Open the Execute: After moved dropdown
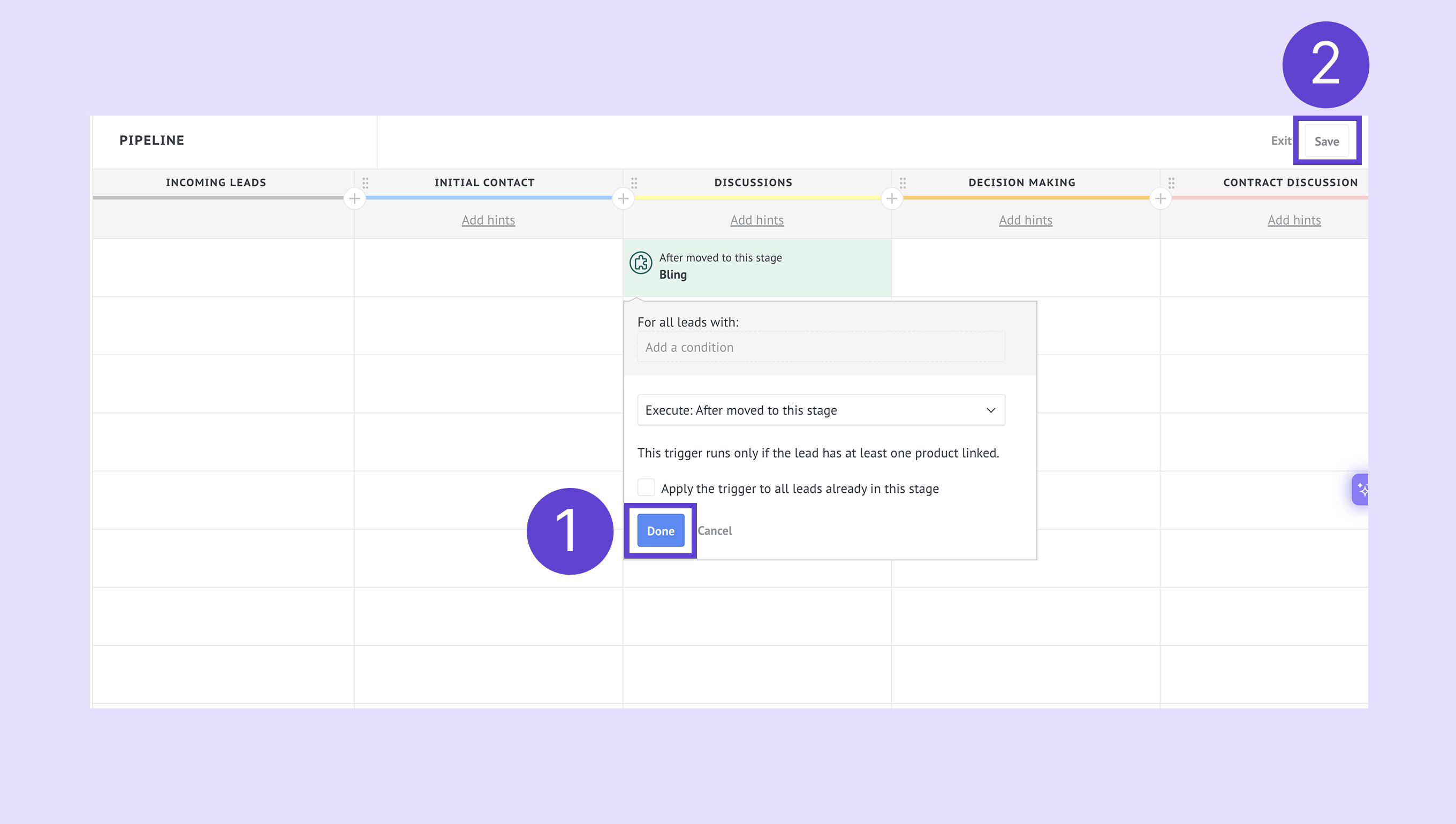The width and height of the screenshot is (1456, 824). [820, 410]
